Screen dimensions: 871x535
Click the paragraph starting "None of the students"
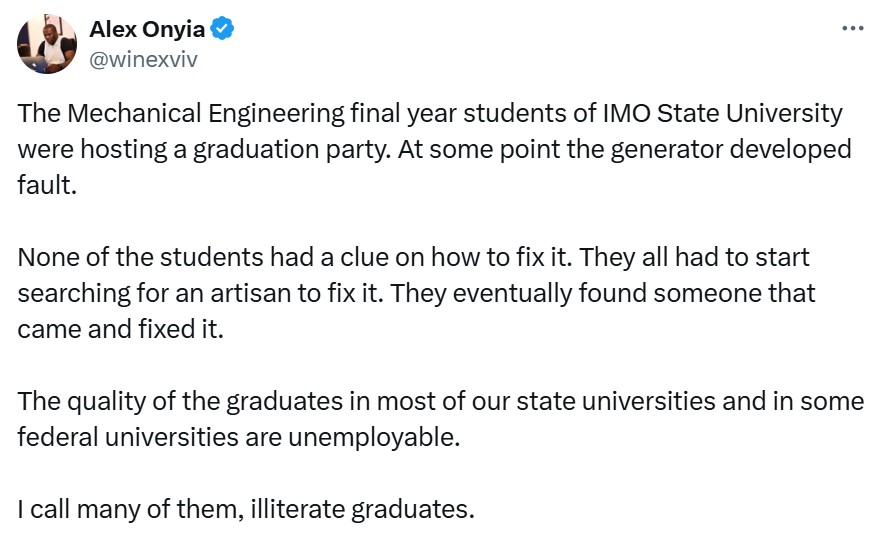416,294
